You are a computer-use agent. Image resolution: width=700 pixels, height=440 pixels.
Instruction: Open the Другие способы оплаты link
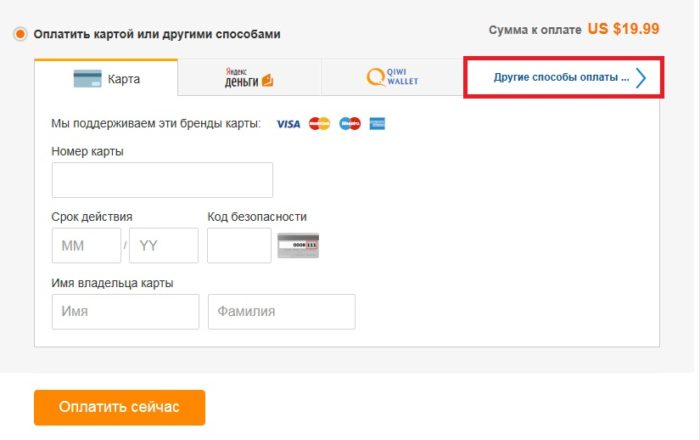click(x=561, y=77)
